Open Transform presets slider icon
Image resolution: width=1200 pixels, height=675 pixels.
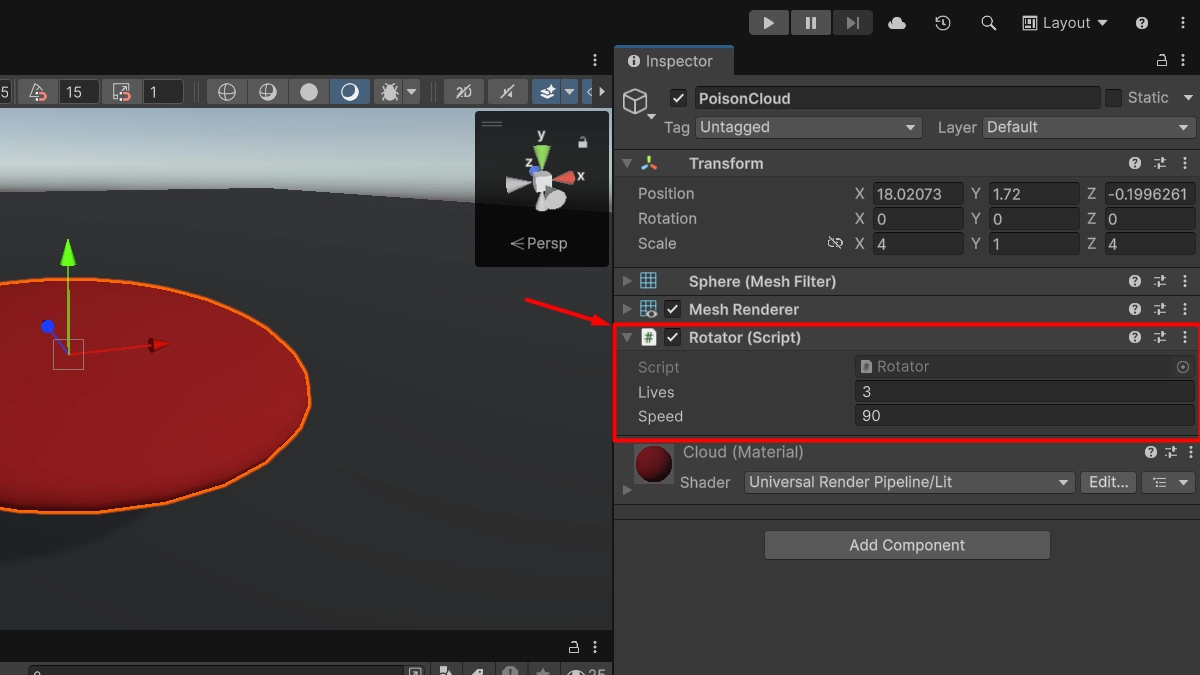tap(1160, 163)
